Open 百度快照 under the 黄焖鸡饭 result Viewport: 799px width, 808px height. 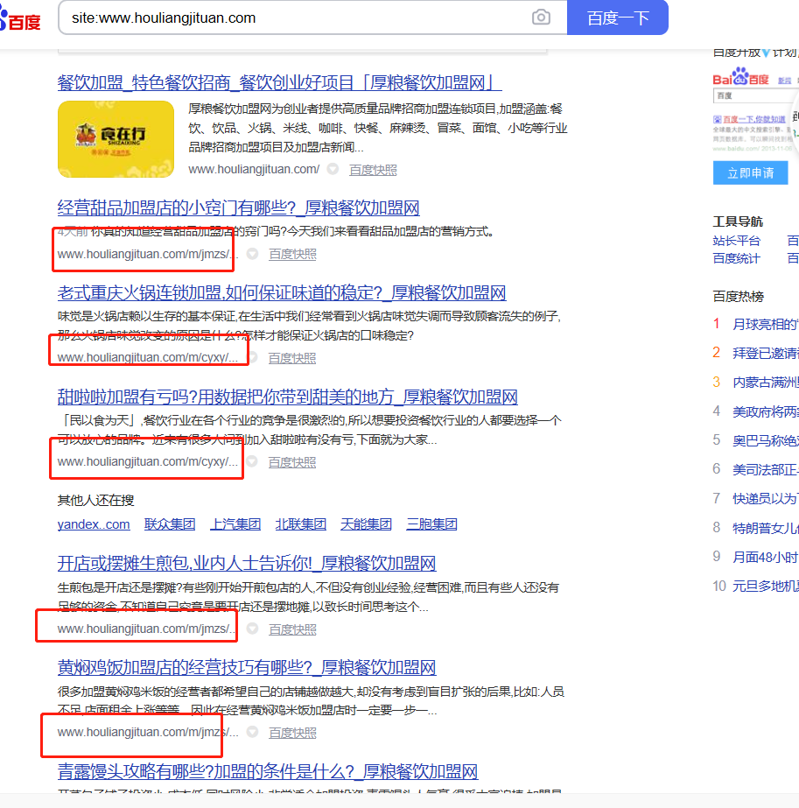tap(293, 732)
